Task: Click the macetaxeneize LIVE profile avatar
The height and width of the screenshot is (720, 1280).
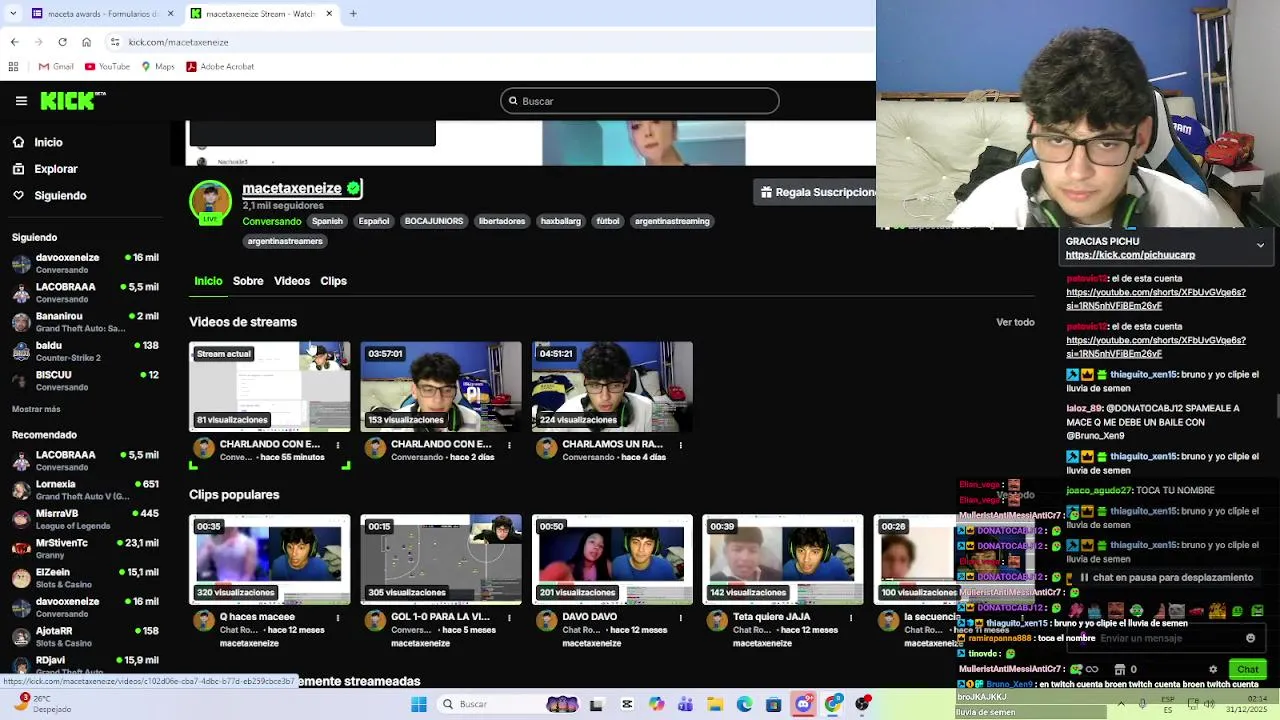Action: (210, 202)
